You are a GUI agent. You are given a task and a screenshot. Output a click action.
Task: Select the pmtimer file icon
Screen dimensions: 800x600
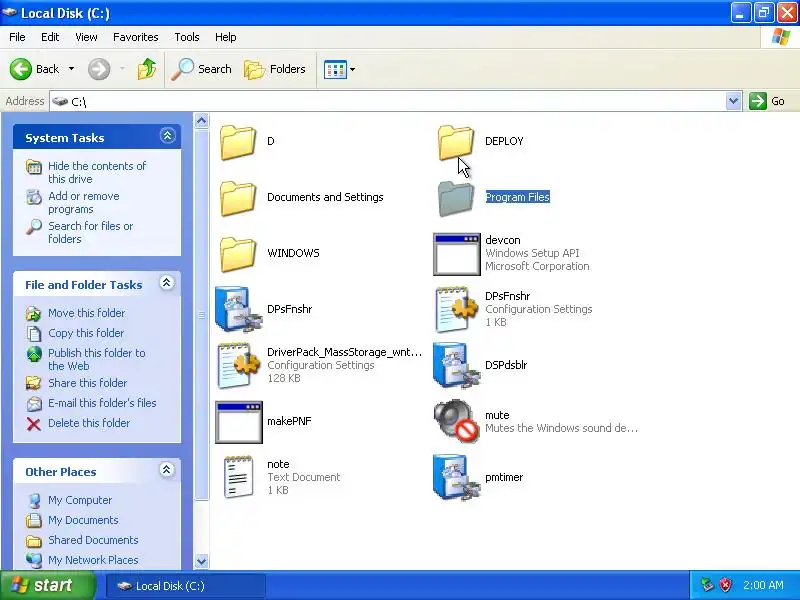(457, 478)
